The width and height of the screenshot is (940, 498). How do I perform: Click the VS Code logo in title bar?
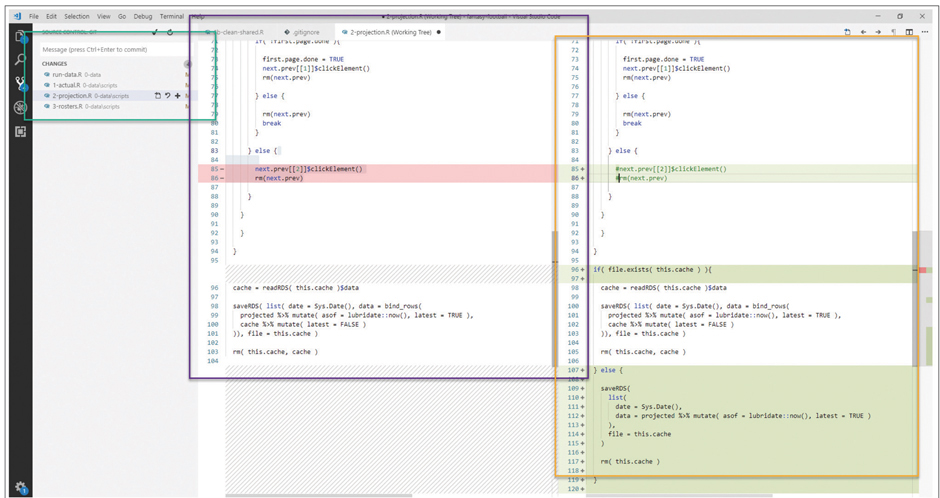(17, 16)
